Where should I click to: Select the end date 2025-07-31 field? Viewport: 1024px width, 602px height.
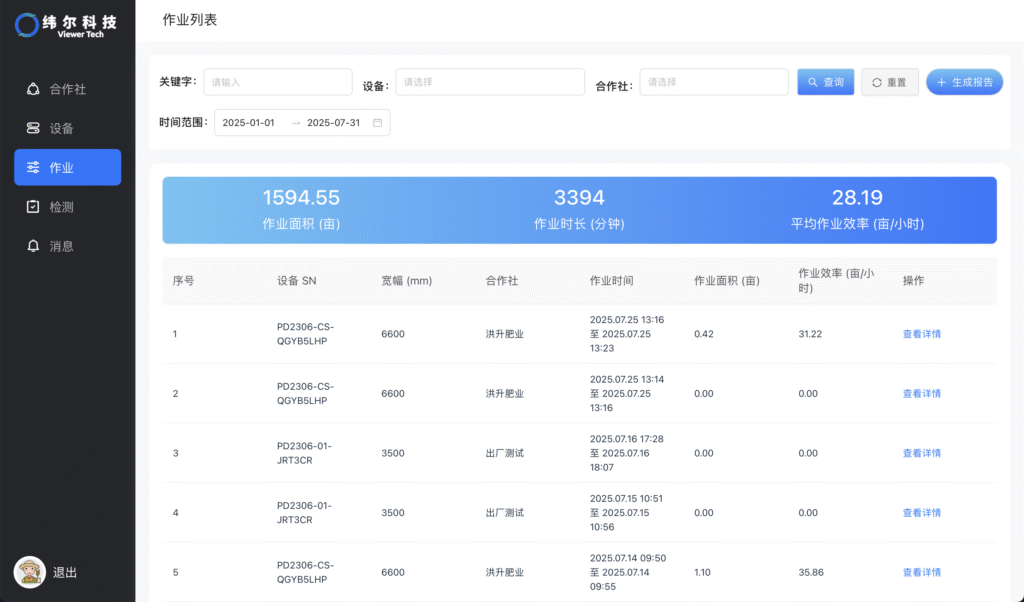(333, 123)
